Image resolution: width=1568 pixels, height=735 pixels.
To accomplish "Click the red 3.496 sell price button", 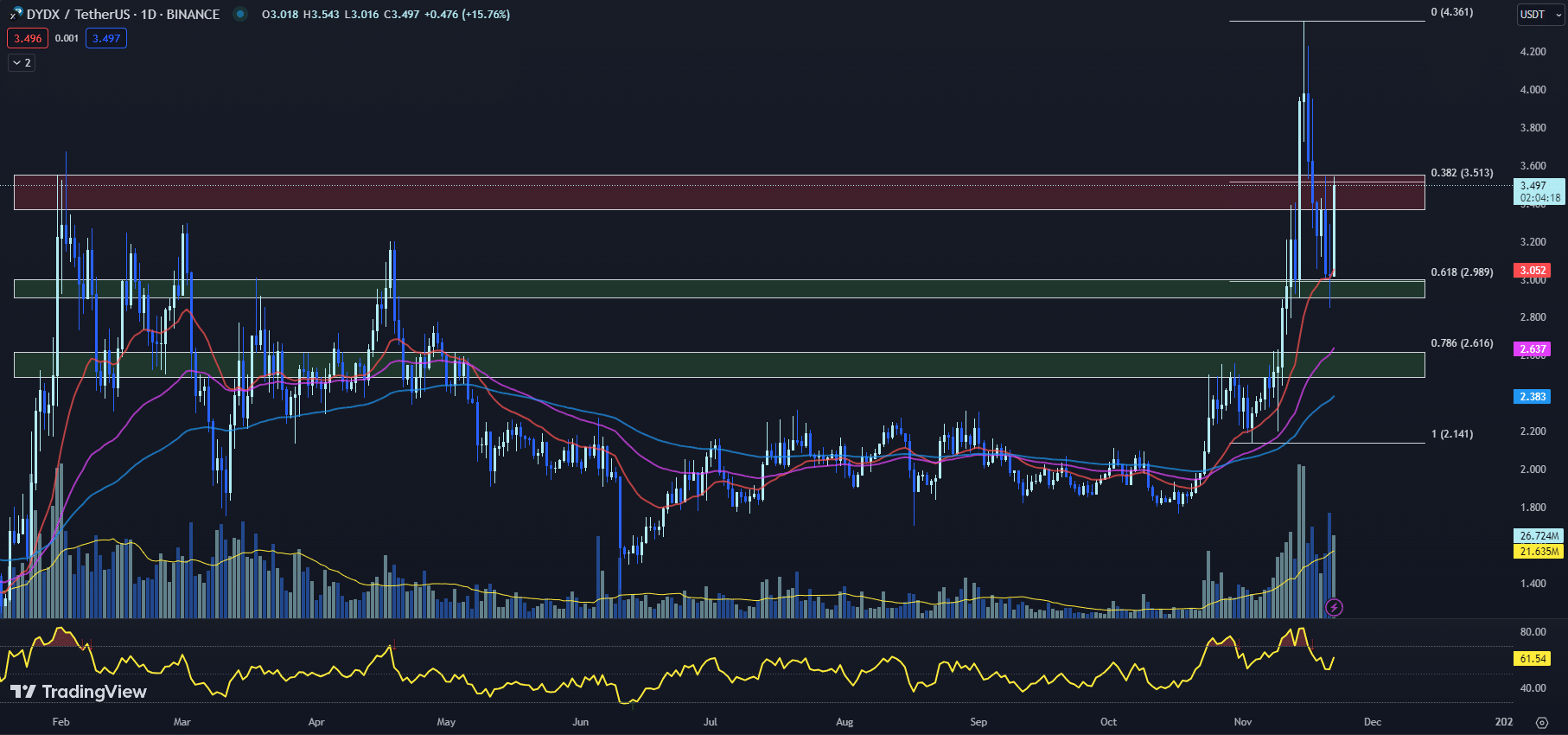I will coord(28,38).
